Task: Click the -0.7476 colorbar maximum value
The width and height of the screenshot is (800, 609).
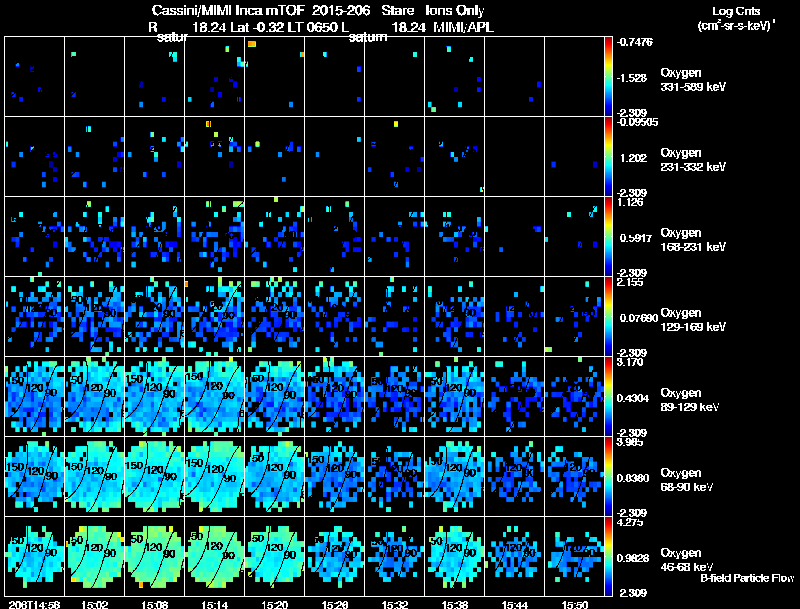Action: click(x=635, y=42)
